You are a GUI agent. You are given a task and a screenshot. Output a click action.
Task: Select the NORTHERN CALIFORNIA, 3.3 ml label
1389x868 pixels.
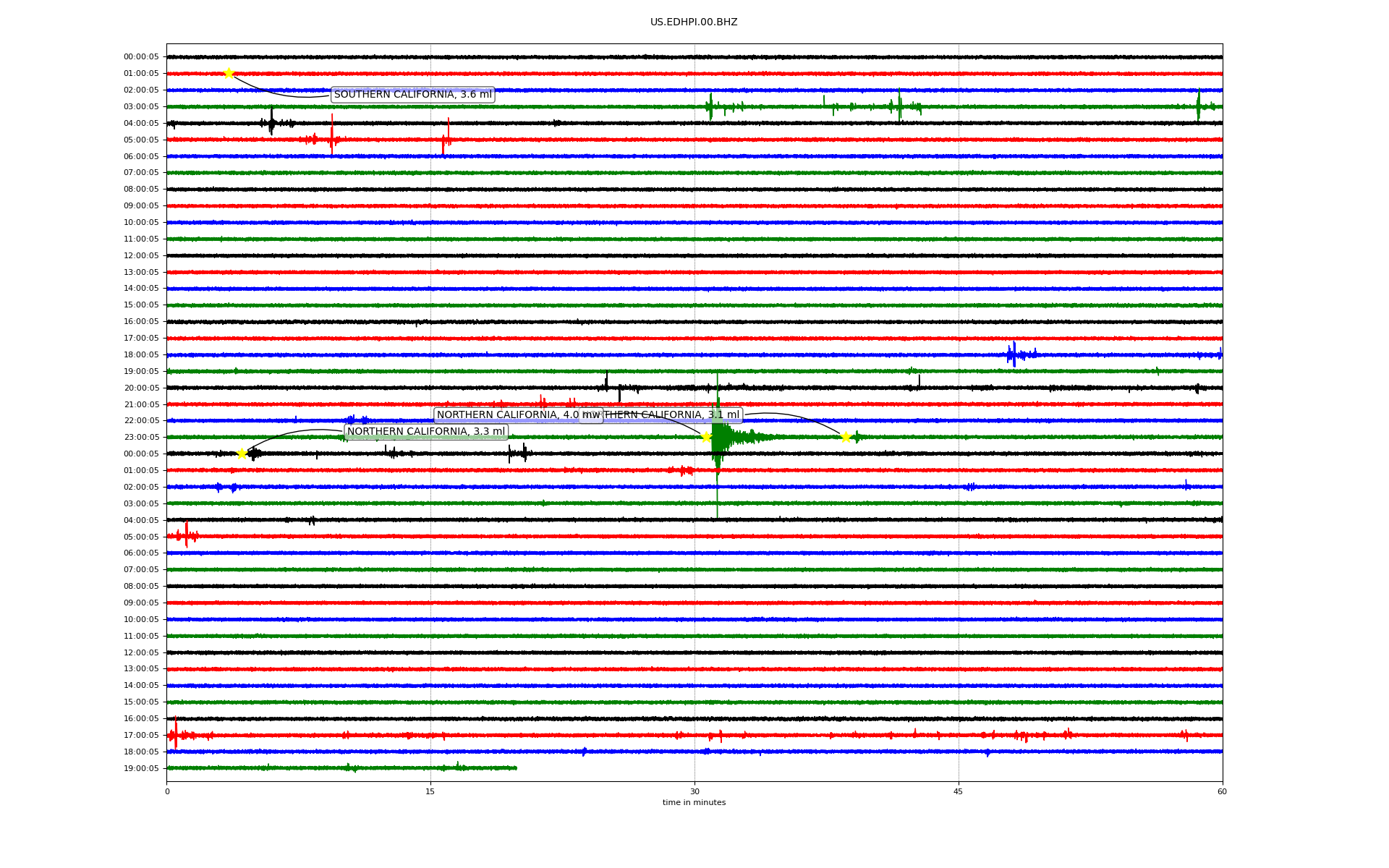coord(426,432)
